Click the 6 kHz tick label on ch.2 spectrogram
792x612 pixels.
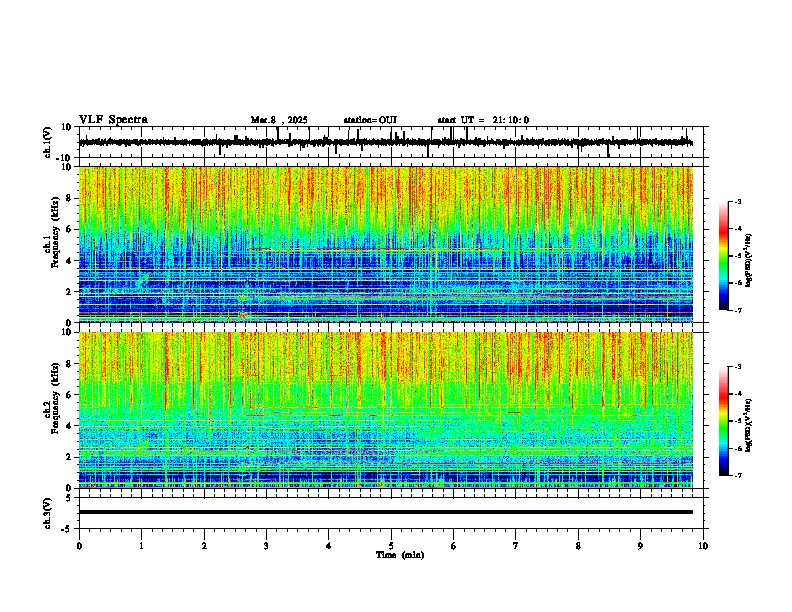[69, 395]
